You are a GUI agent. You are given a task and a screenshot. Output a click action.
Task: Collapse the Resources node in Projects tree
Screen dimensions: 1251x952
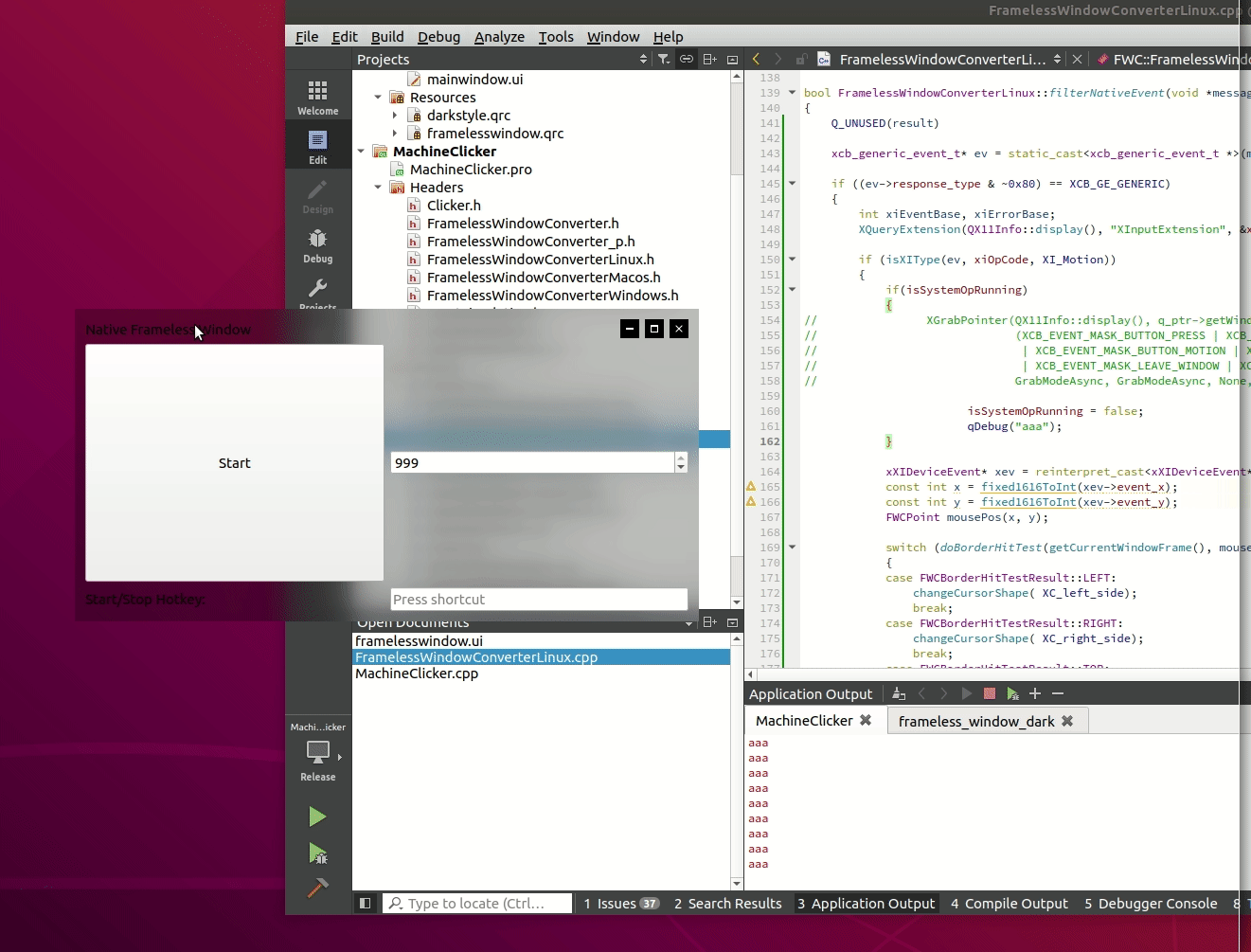click(378, 97)
